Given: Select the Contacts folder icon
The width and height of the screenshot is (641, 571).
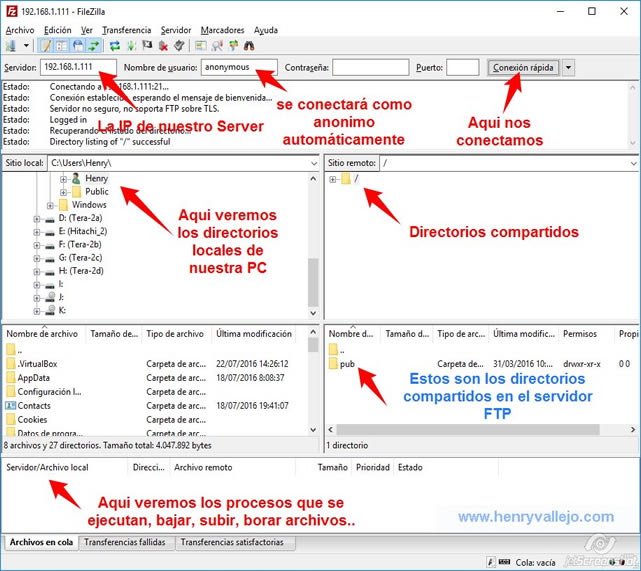Looking at the screenshot, I should 11,405.
